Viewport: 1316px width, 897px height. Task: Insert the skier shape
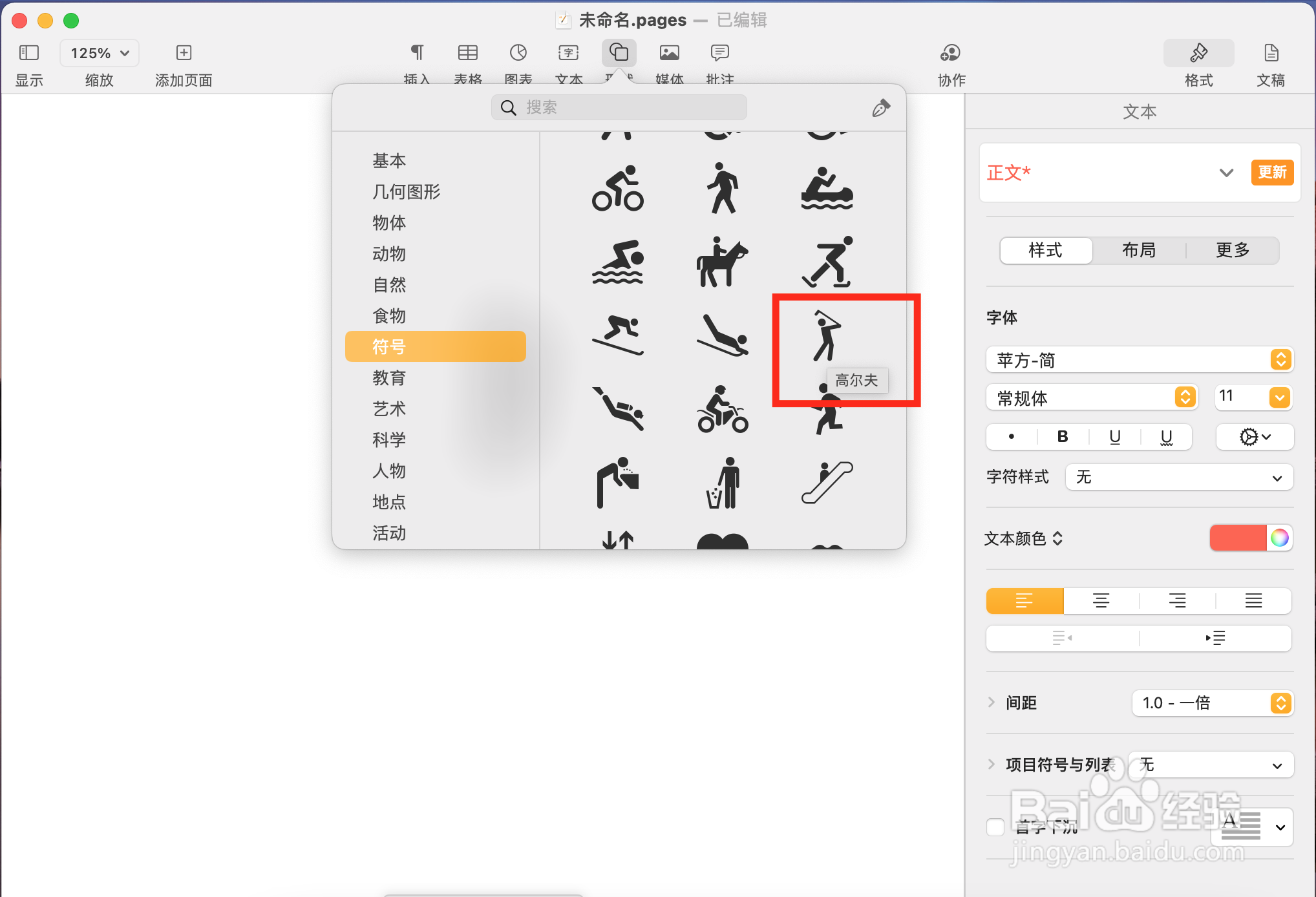click(x=618, y=335)
